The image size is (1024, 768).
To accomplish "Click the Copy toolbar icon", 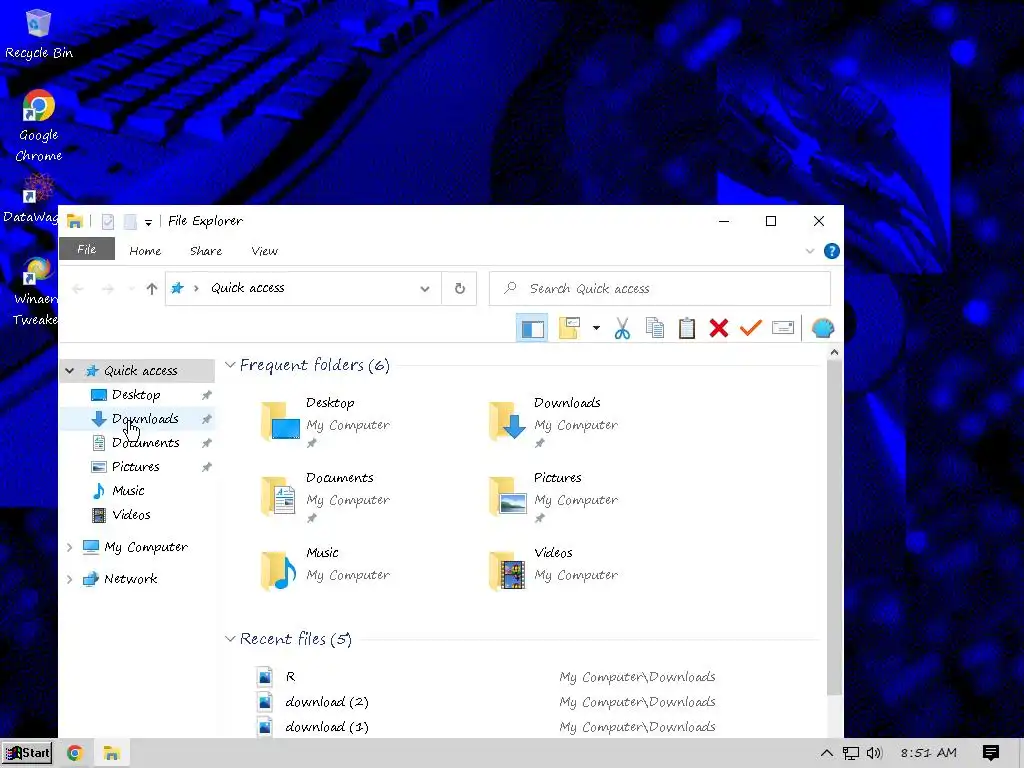I will (654, 328).
